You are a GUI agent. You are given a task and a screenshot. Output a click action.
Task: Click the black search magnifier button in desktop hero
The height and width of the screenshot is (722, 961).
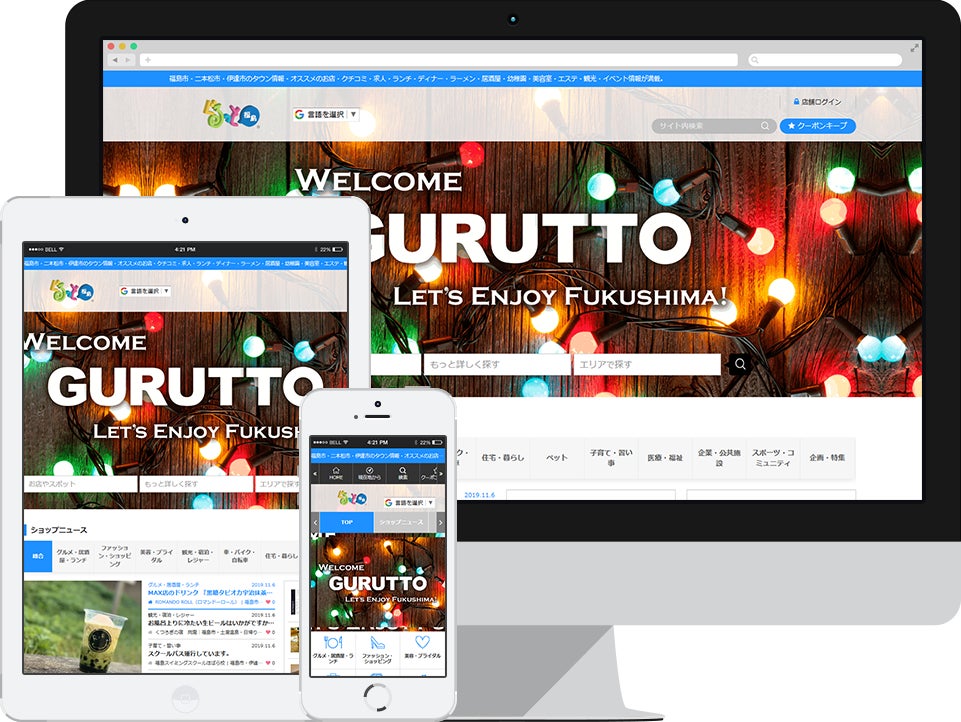click(x=740, y=364)
